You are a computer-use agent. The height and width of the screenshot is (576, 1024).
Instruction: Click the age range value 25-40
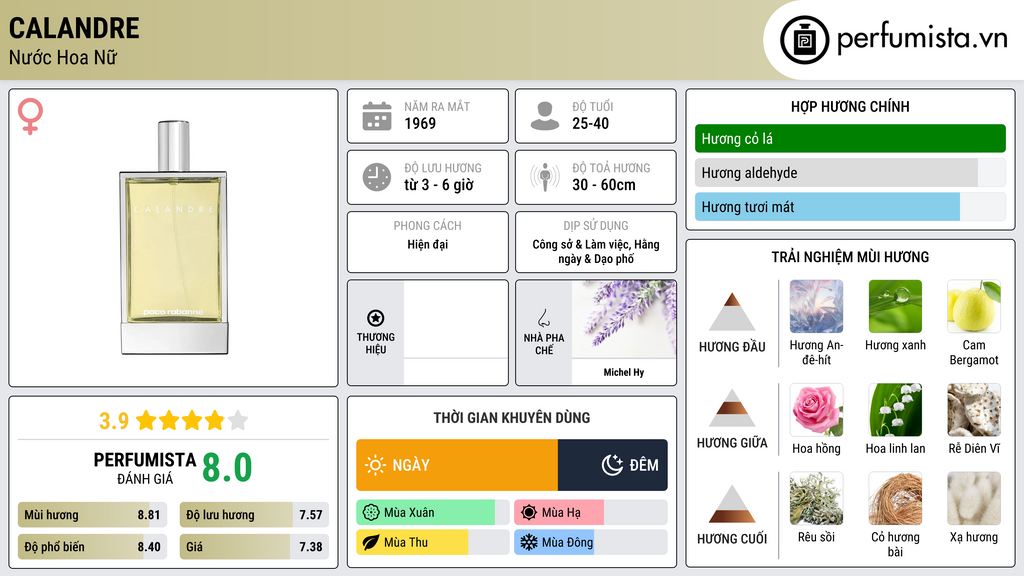590,123
